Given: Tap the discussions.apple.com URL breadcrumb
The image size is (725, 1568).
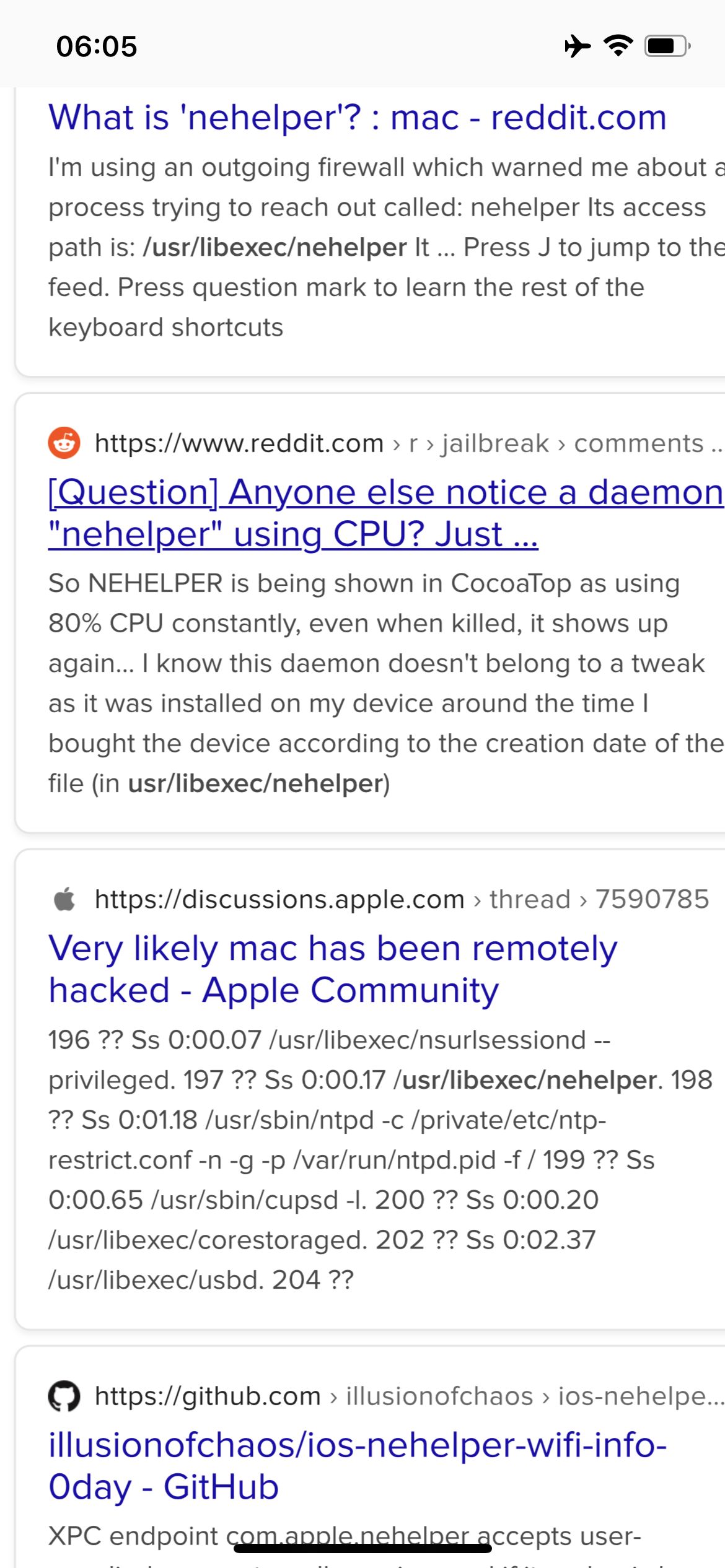Looking at the screenshot, I should (x=279, y=899).
